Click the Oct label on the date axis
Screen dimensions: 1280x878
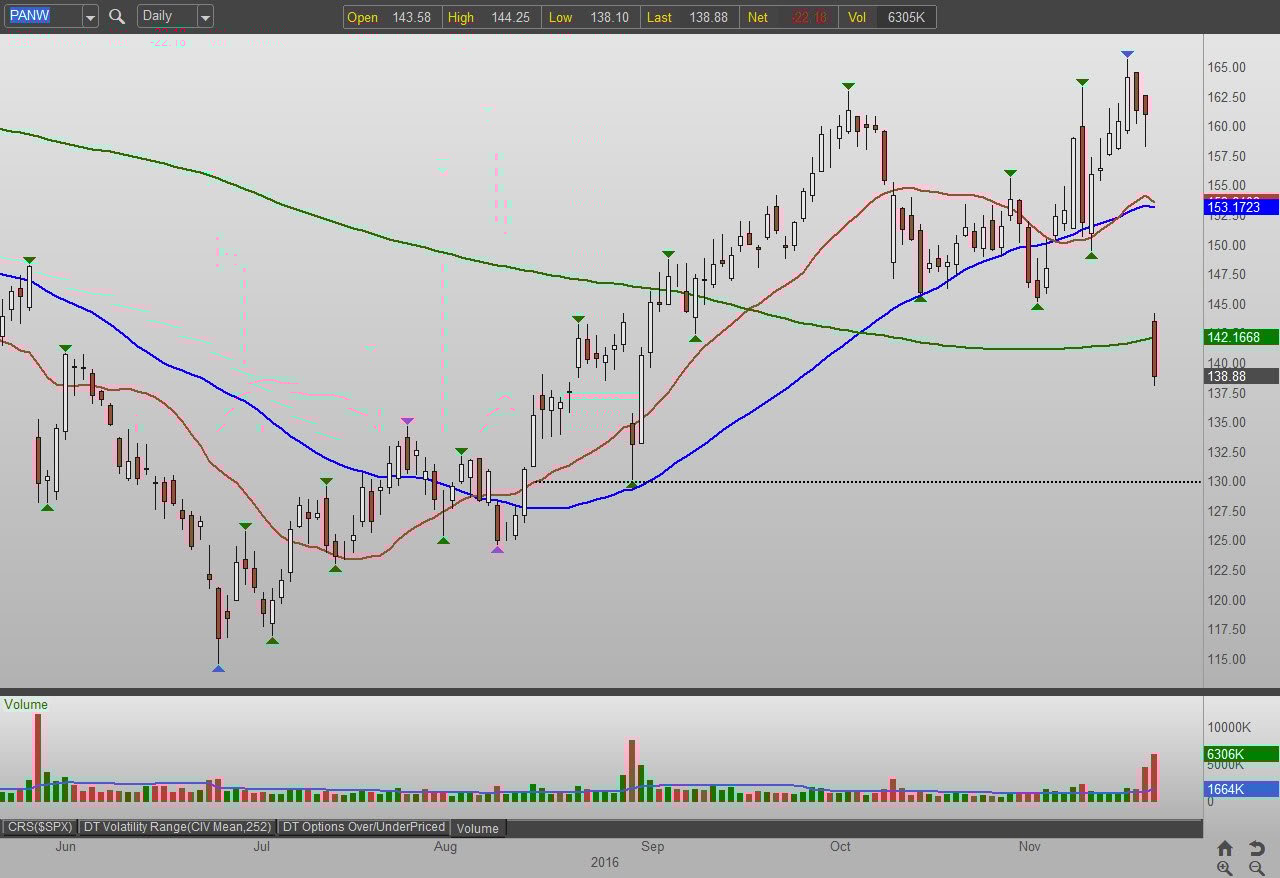[x=840, y=847]
